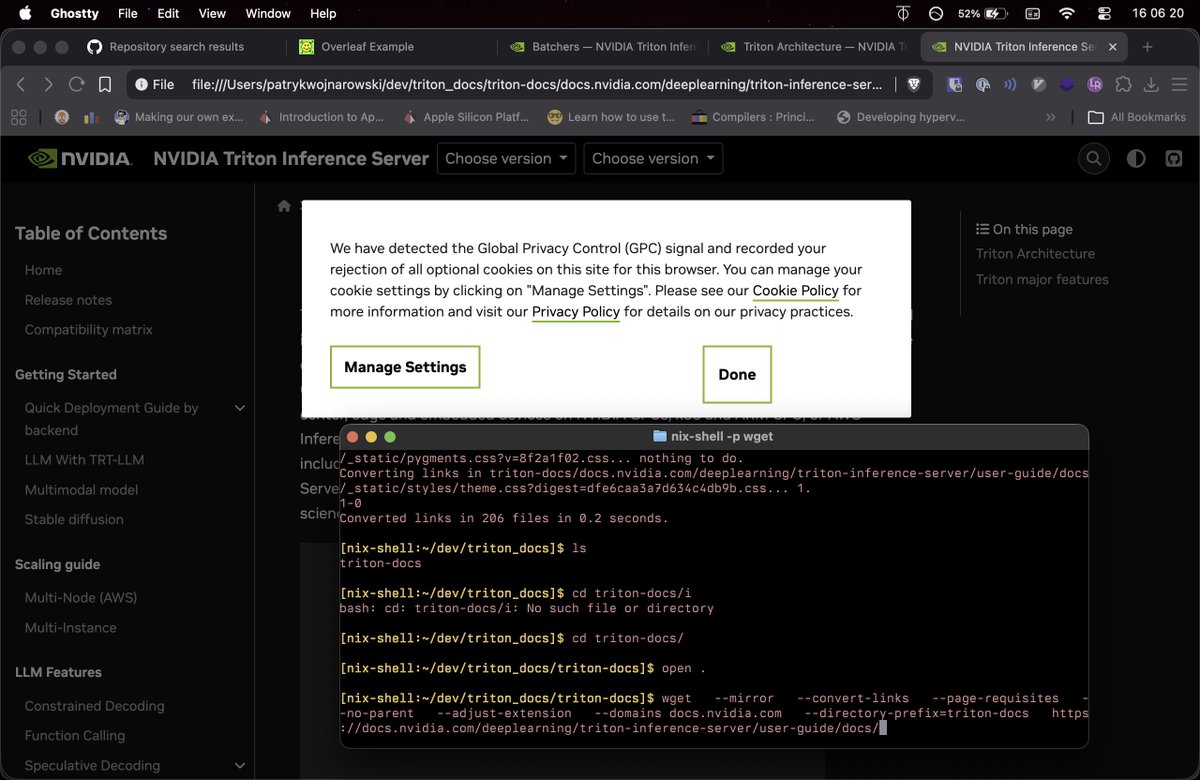Expand Quick Deployment Guide by backend section
The image size is (1200, 780).
240,408
